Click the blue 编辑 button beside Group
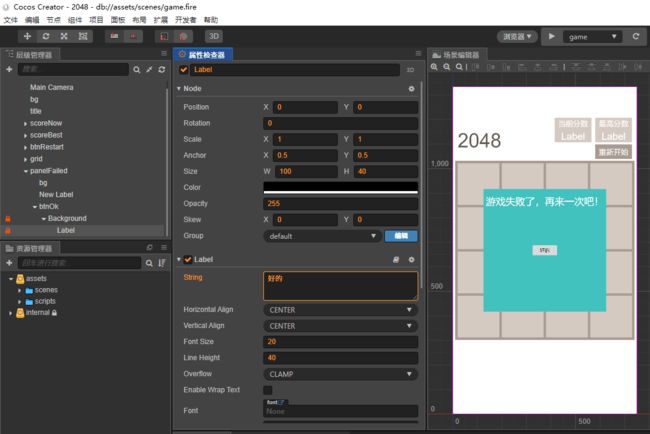Viewport: 650px width, 434px height. click(x=401, y=236)
